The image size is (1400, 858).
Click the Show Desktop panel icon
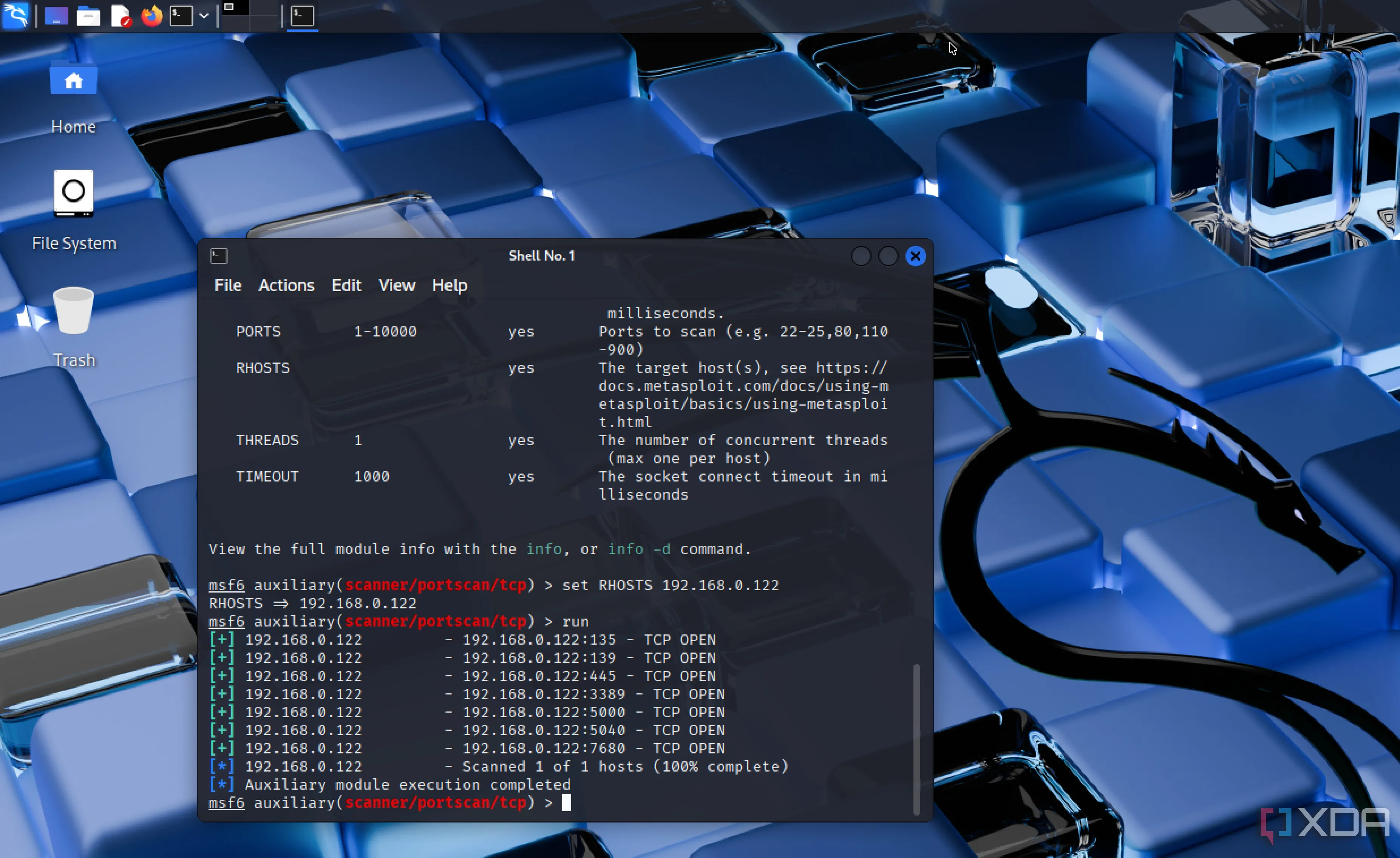point(56,15)
